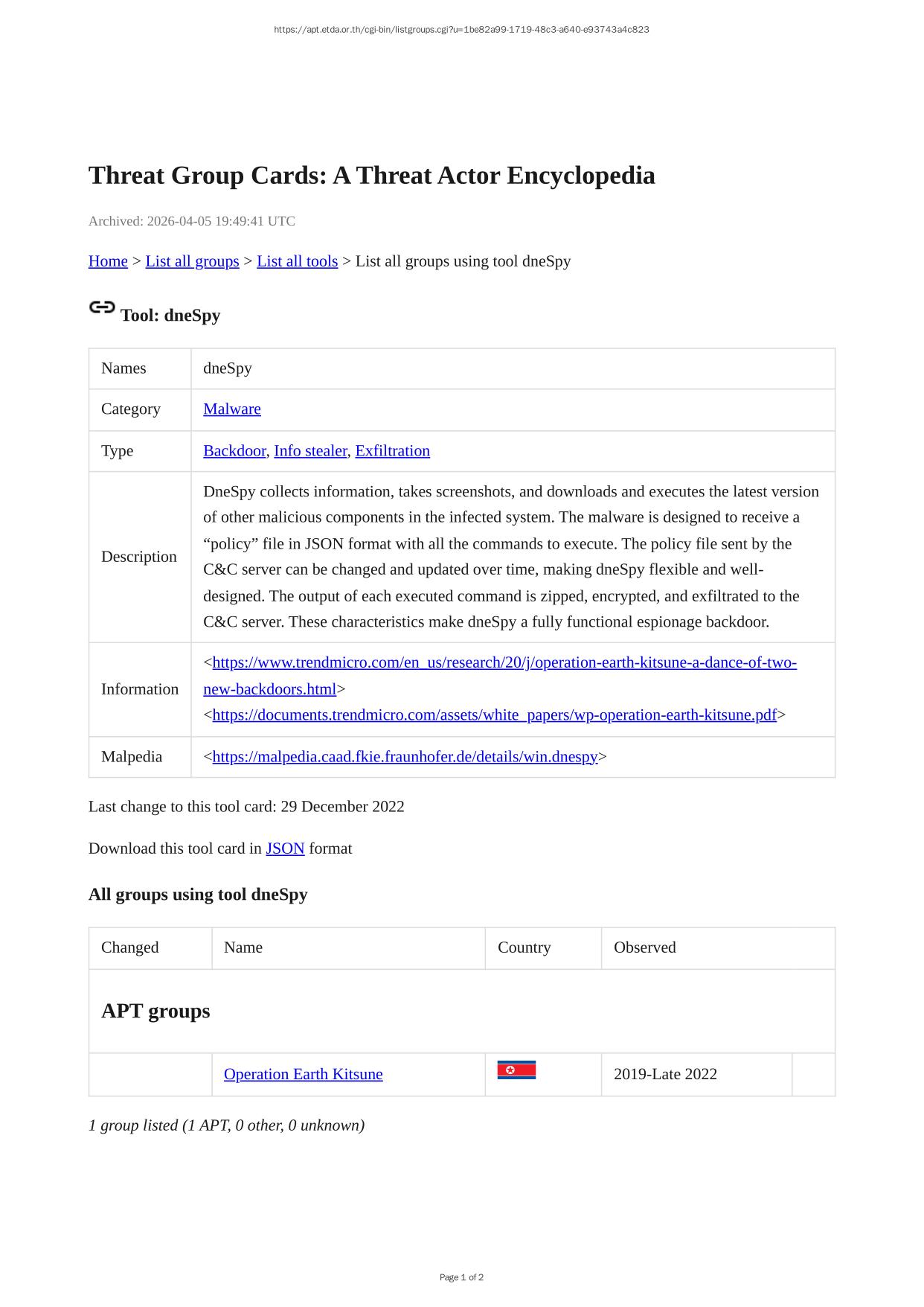Click the page URL at the top
This screenshot has width=924, height=1307.
[461, 30]
